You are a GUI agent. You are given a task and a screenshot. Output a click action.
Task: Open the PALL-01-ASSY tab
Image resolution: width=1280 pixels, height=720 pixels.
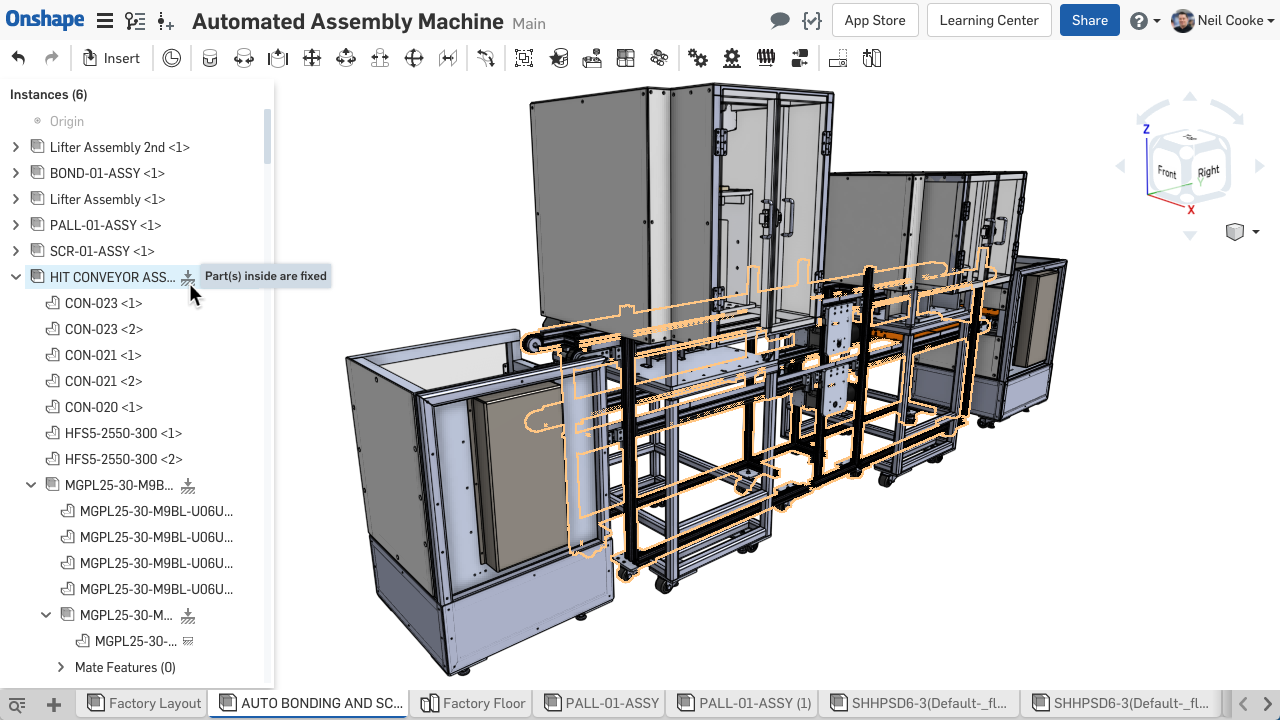(602, 704)
